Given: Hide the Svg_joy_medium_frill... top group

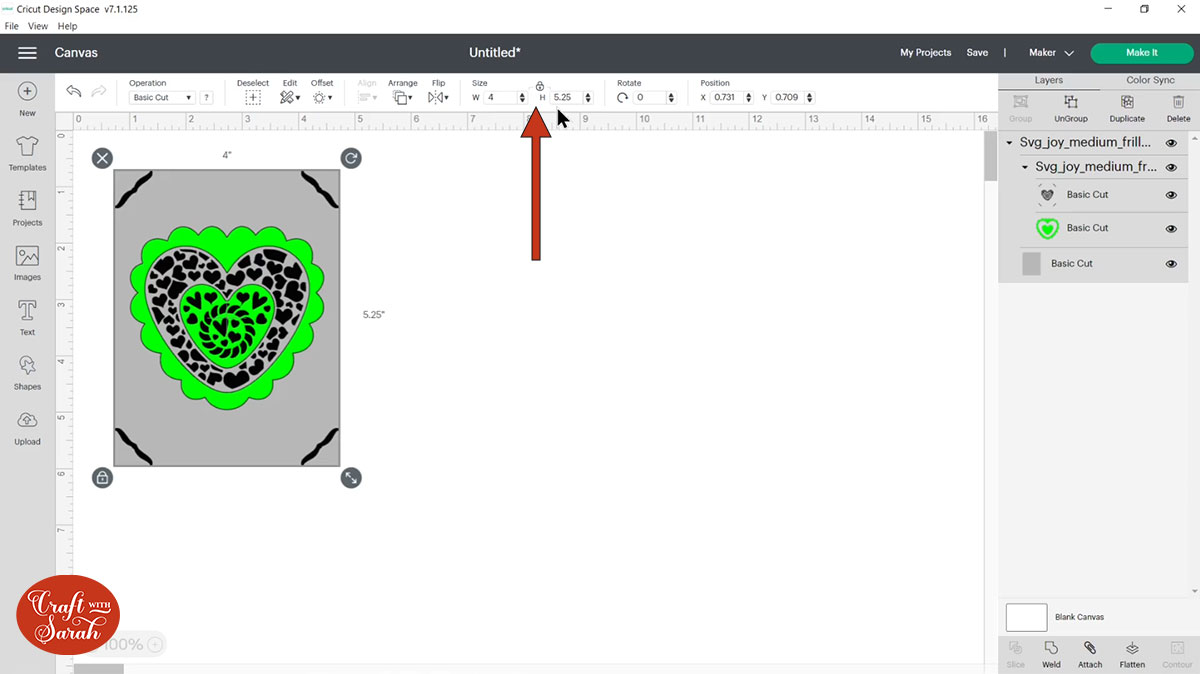Looking at the screenshot, I should pyautogui.click(x=1171, y=143).
